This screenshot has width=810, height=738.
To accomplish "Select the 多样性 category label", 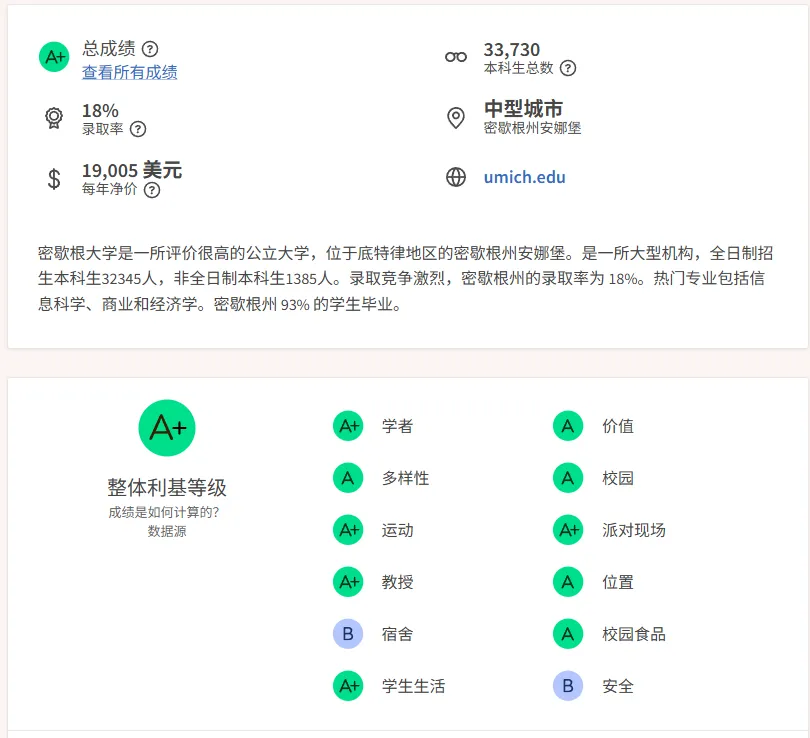I will coord(406,478).
